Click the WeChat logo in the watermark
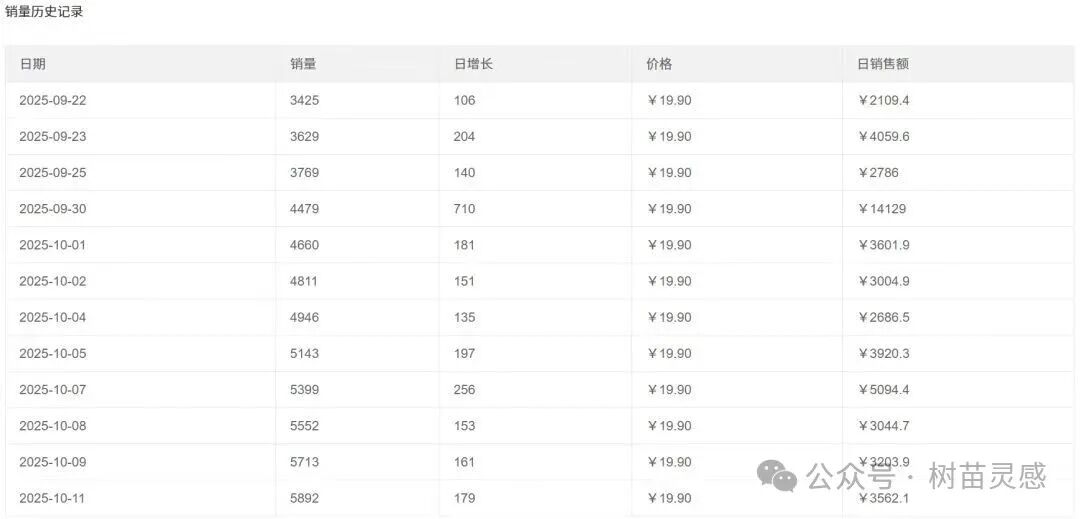Image resolution: width=1080 pixels, height=519 pixels. (777, 476)
